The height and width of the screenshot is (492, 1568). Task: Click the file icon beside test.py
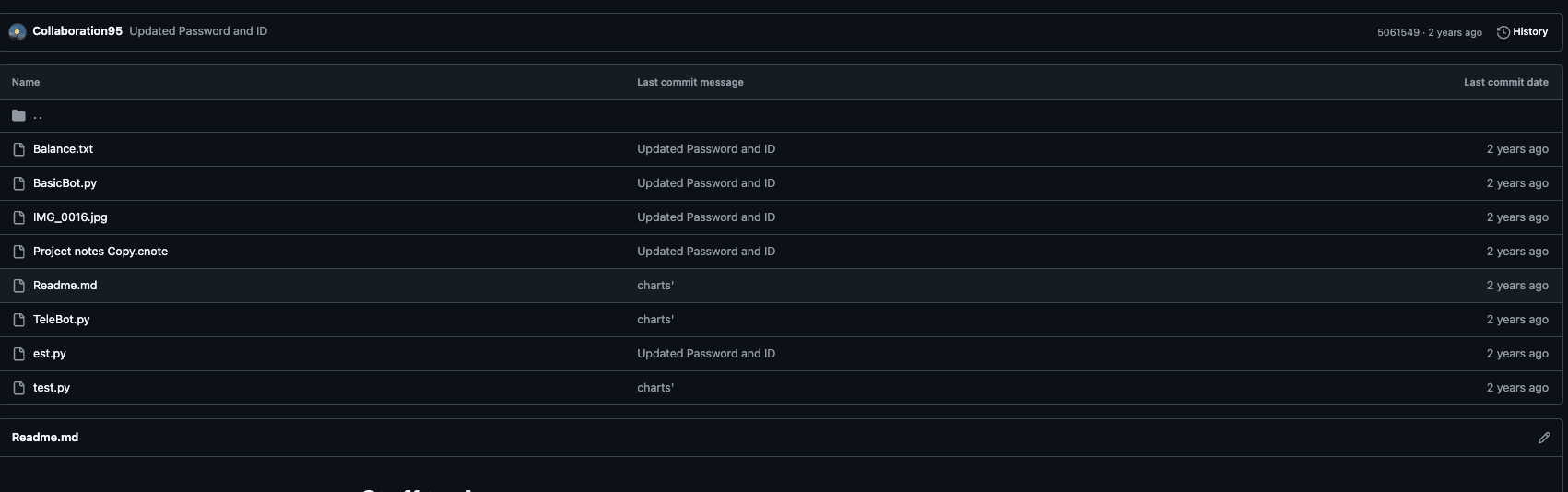click(18, 388)
